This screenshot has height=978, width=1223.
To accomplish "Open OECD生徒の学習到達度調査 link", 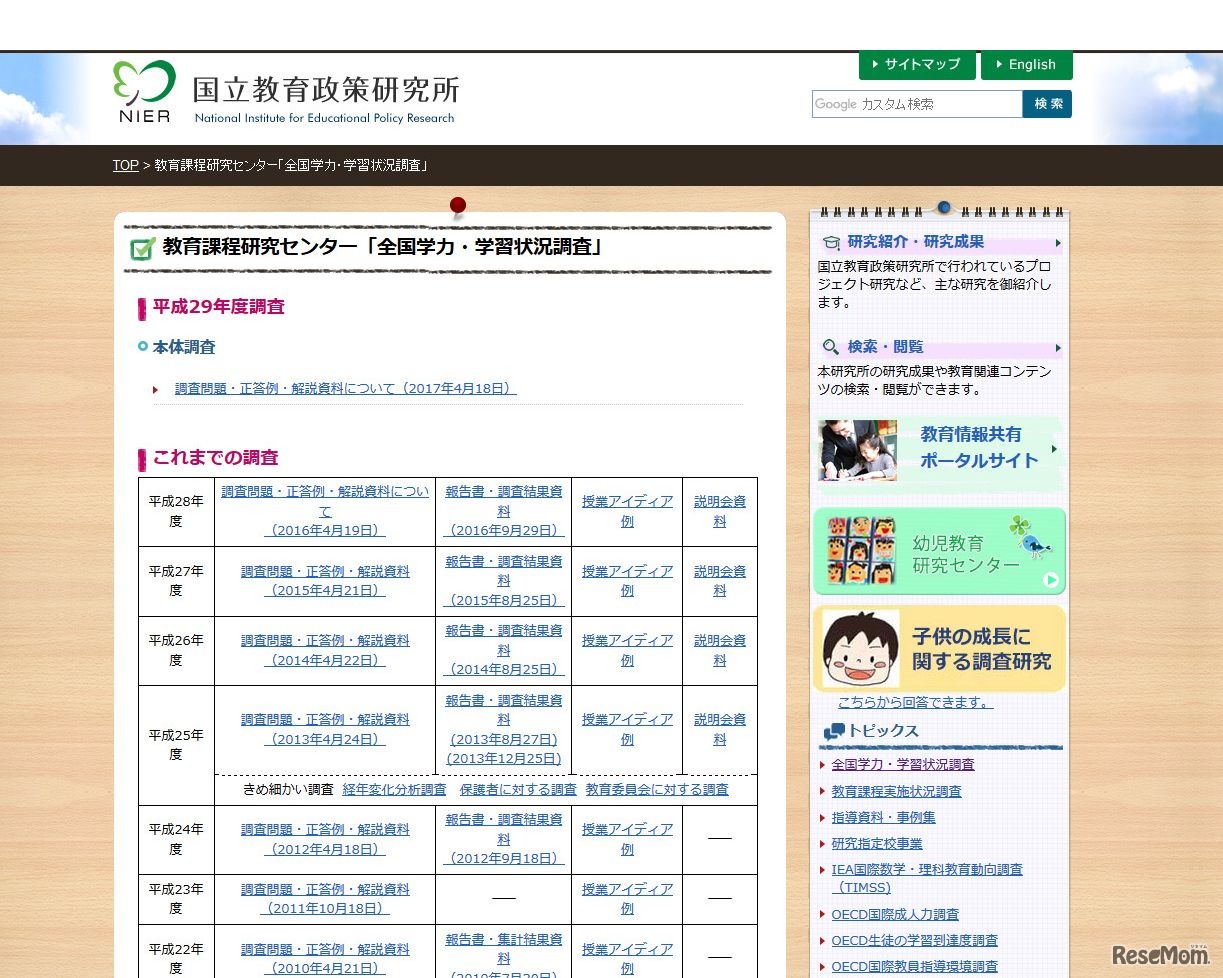I will pos(914,940).
